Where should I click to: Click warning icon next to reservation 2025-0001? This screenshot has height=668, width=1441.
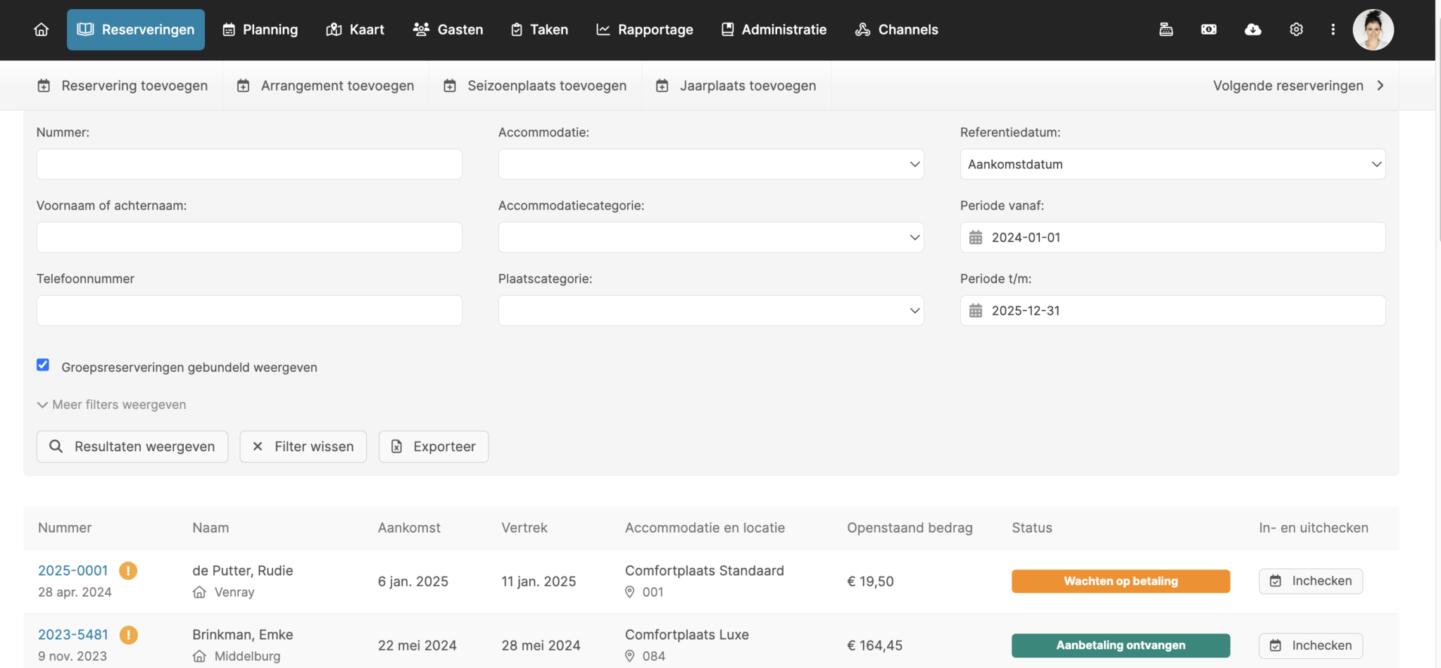point(128,571)
